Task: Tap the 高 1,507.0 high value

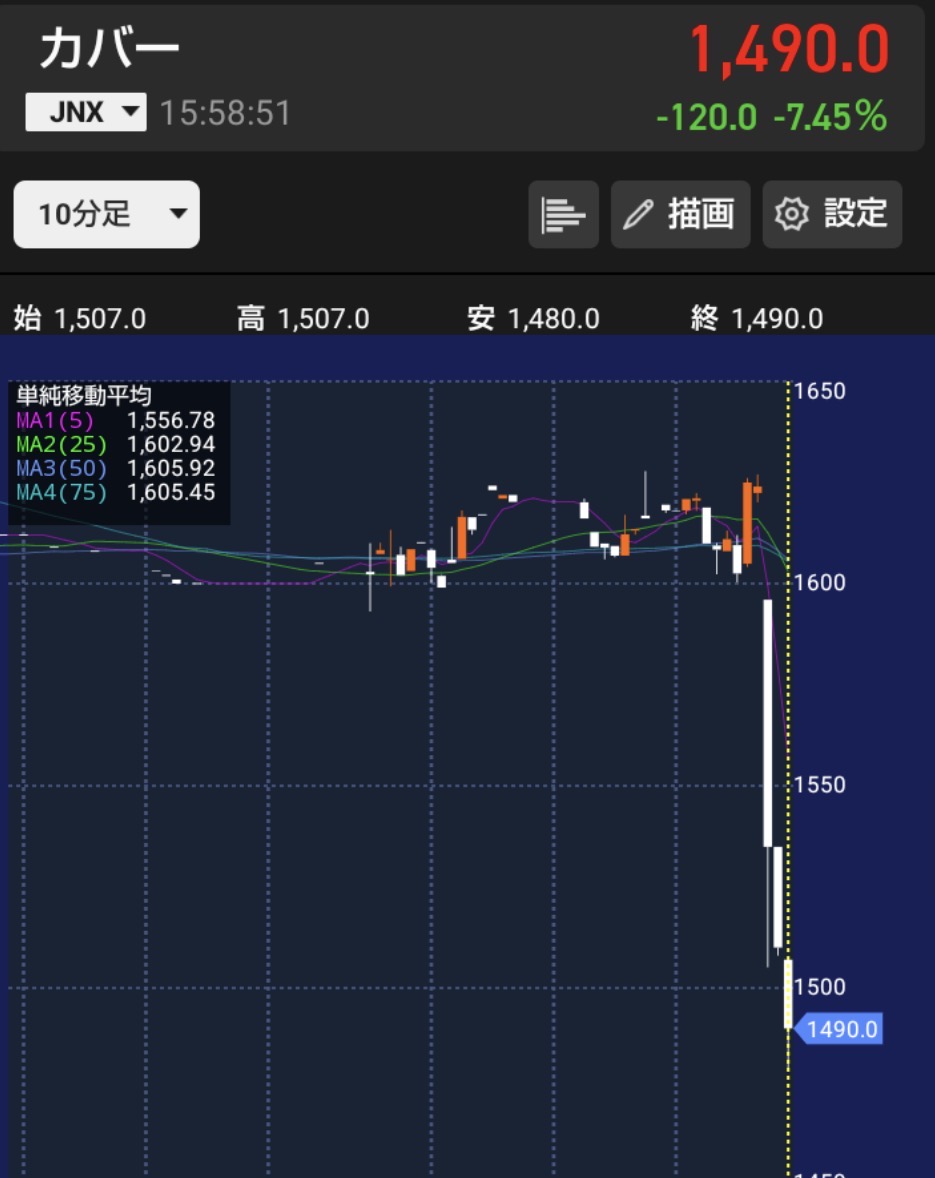Action: click(x=303, y=319)
